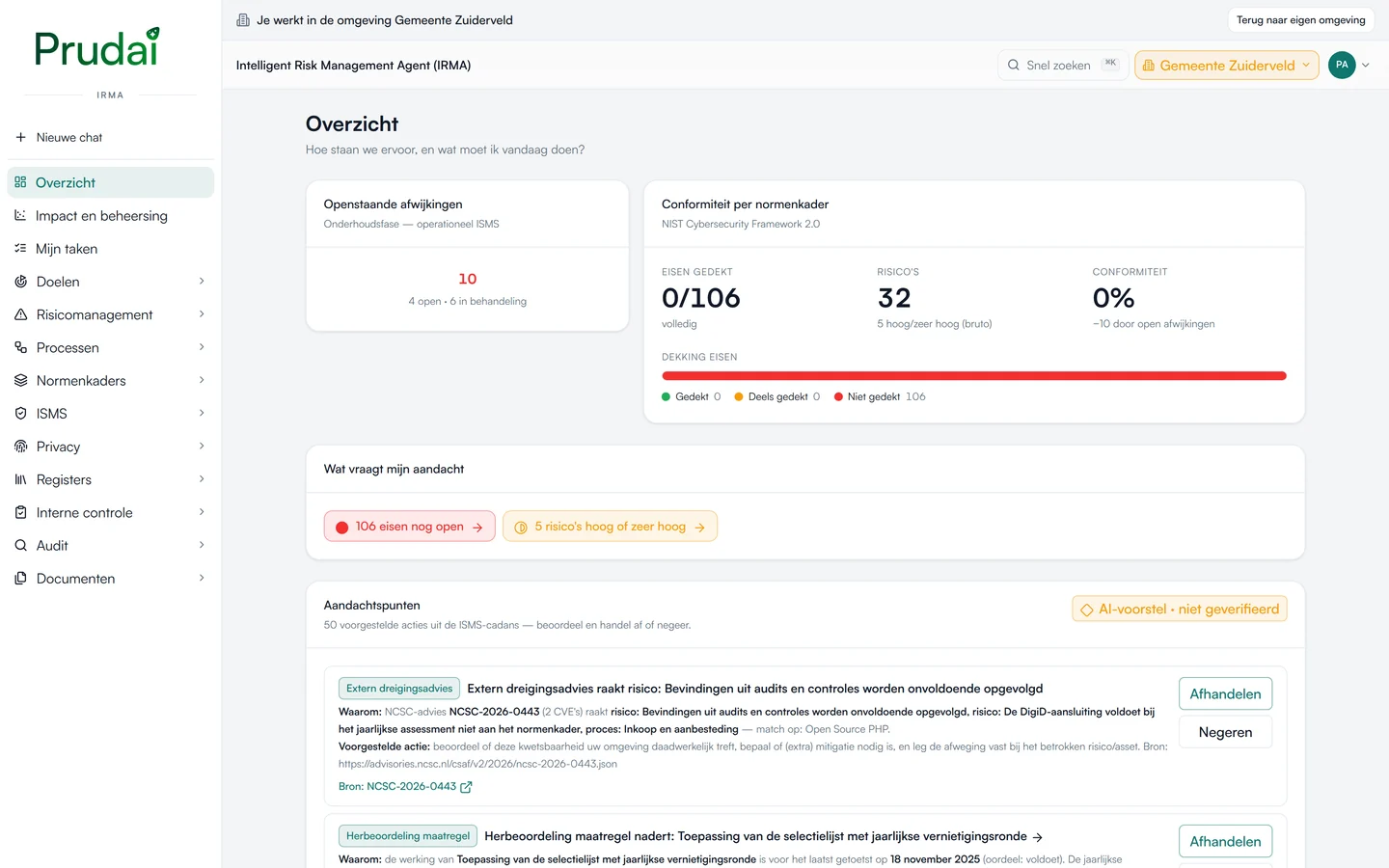Select the Risicomanagement menu item
The height and width of the screenshot is (868, 1389).
(110, 314)
